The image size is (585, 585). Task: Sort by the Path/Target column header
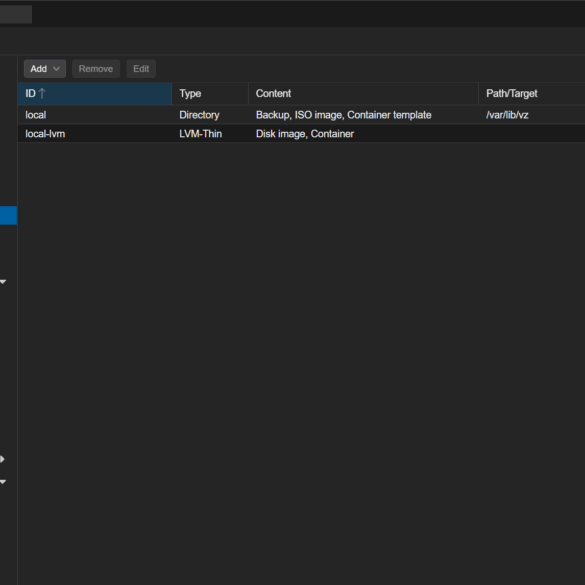(x=532, y=93)
